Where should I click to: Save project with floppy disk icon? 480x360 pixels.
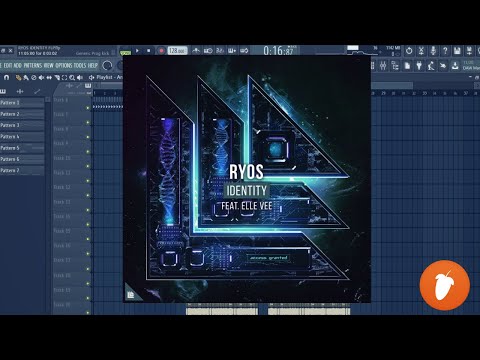point(457,51)
